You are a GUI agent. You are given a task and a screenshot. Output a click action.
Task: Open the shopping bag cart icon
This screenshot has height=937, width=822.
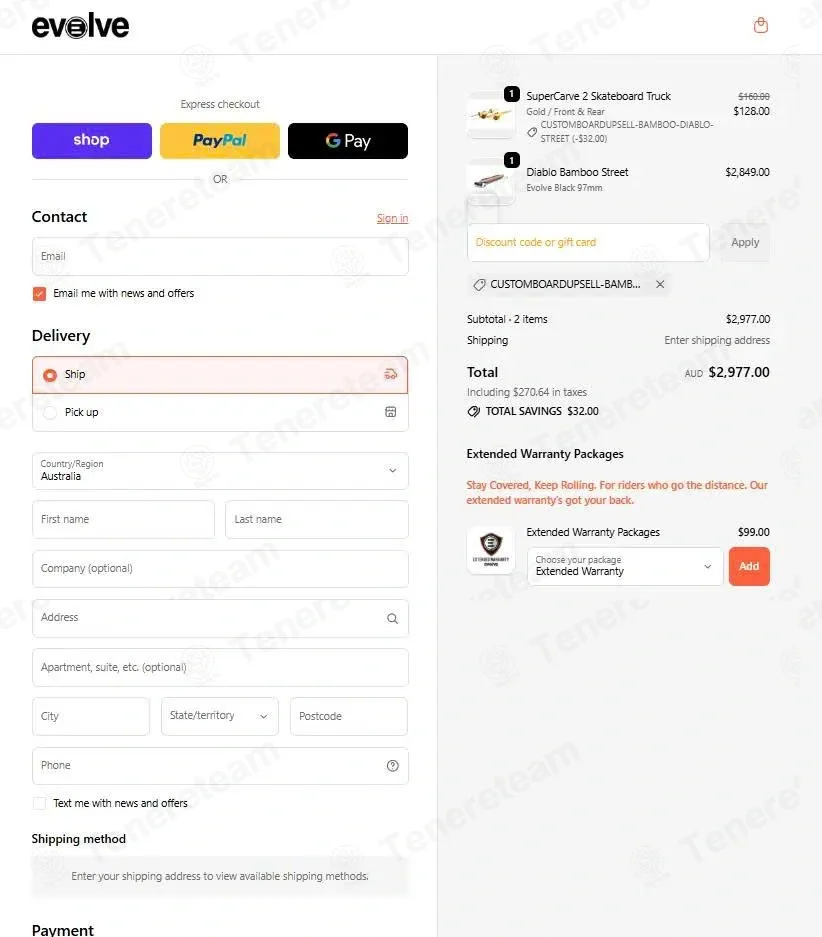point(760,25)
